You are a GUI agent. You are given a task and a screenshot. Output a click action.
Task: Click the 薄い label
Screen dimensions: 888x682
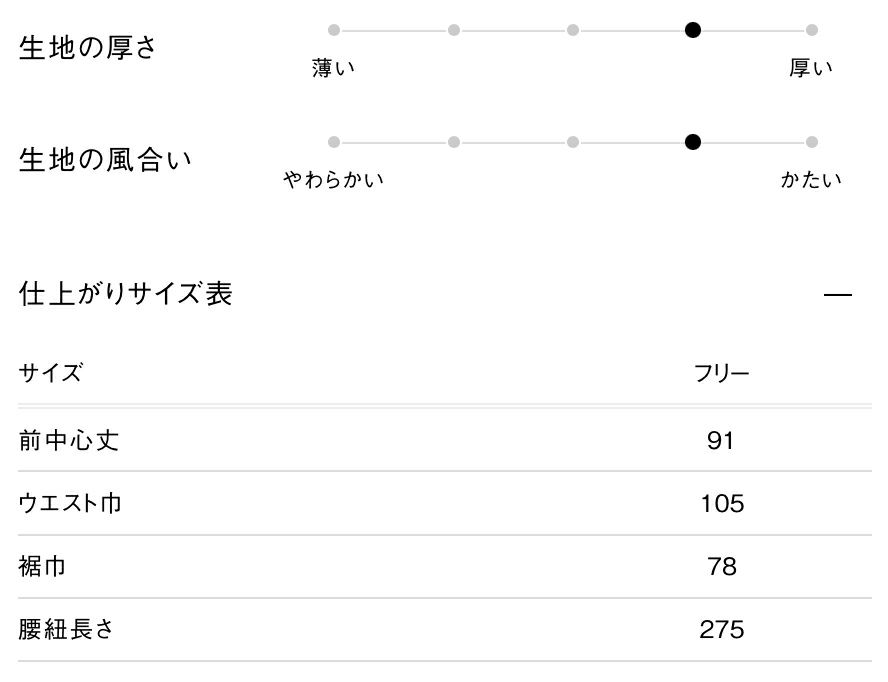pyautogui.click(x=334, y=69)
